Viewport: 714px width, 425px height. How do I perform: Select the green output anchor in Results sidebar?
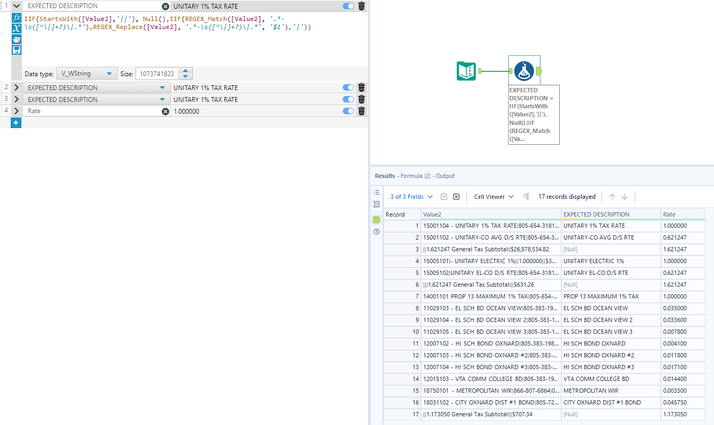(x=377, y=220)
